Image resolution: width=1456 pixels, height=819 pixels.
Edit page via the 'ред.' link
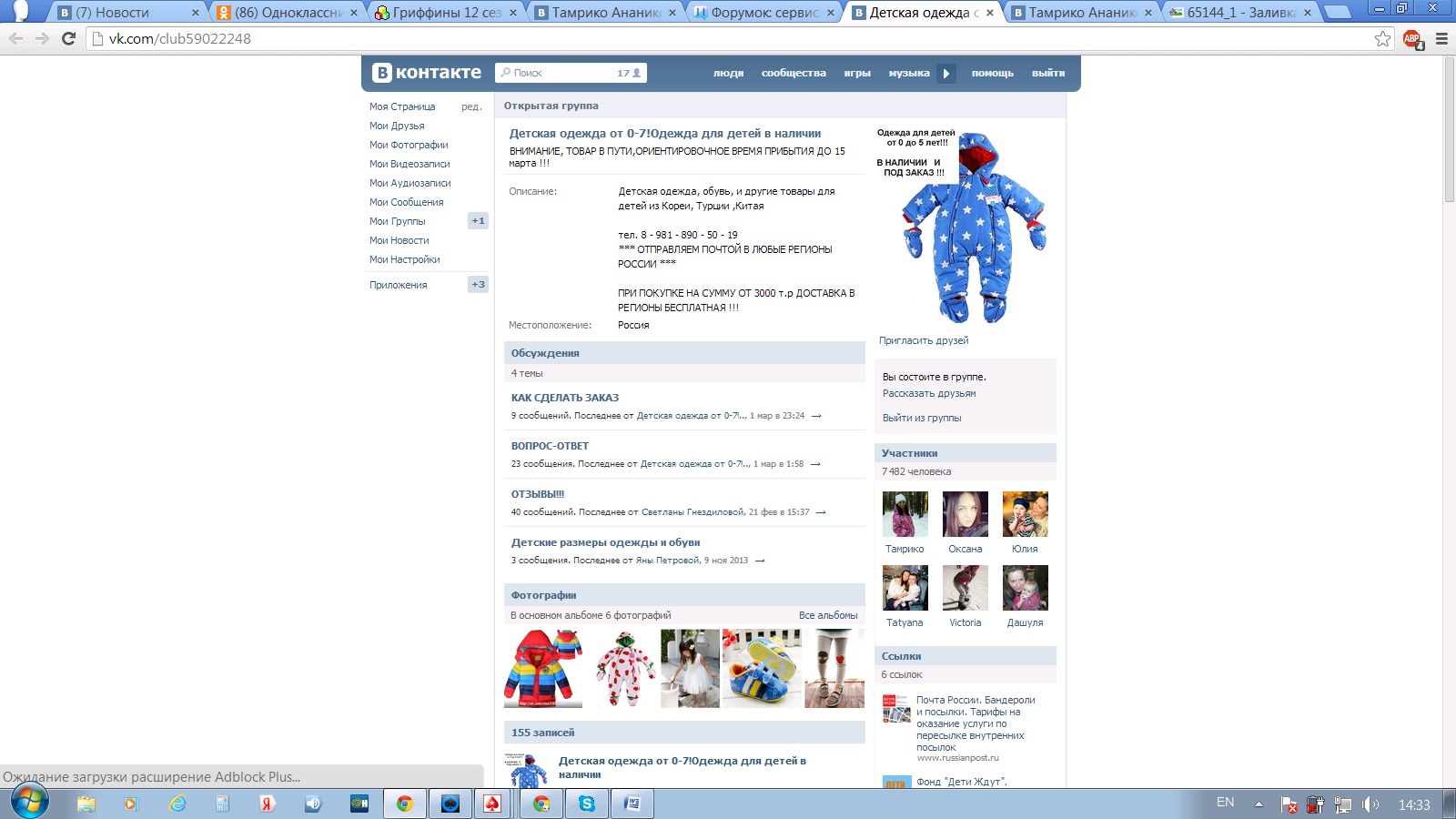point(471,106)
